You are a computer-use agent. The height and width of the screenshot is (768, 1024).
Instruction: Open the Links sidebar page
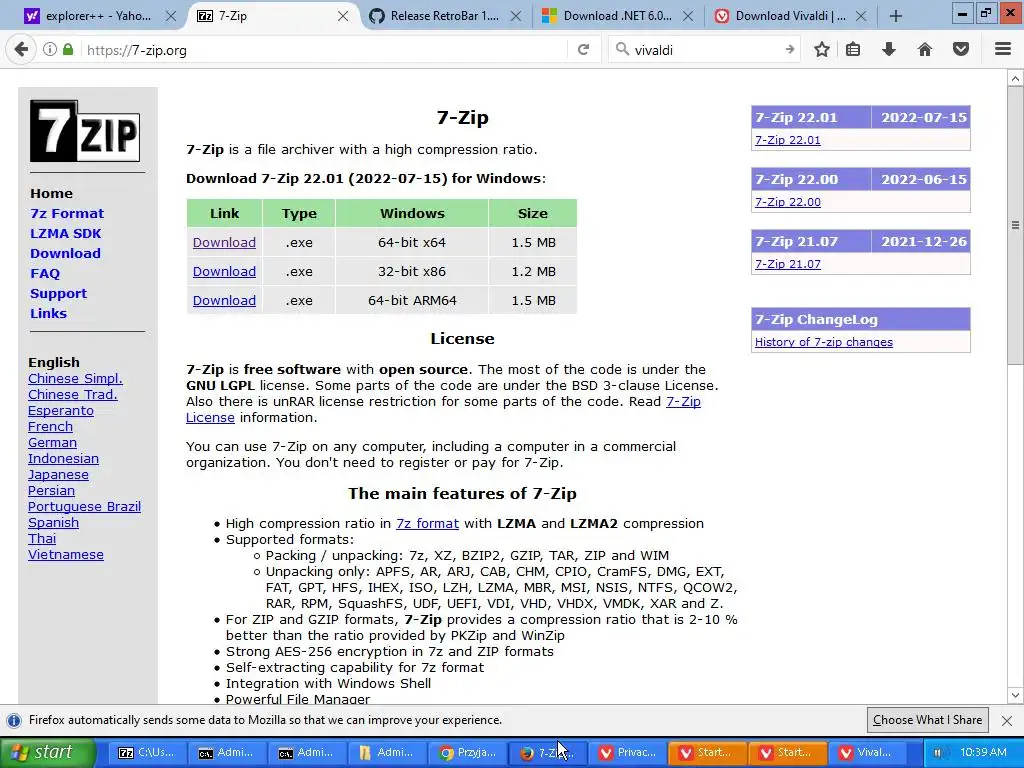coord(48,313)
